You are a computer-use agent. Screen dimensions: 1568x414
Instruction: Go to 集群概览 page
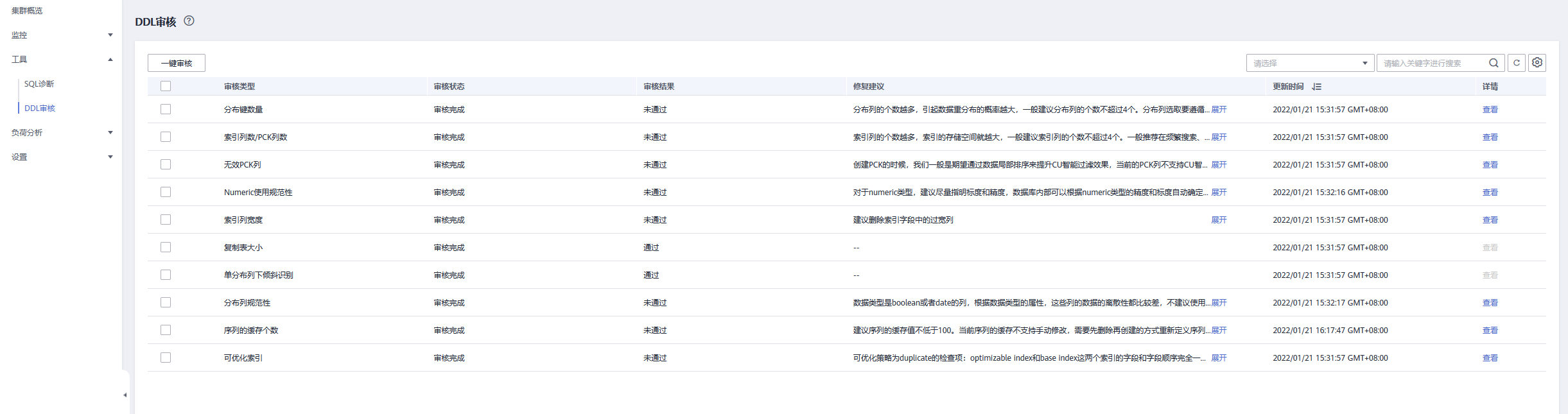27,11
